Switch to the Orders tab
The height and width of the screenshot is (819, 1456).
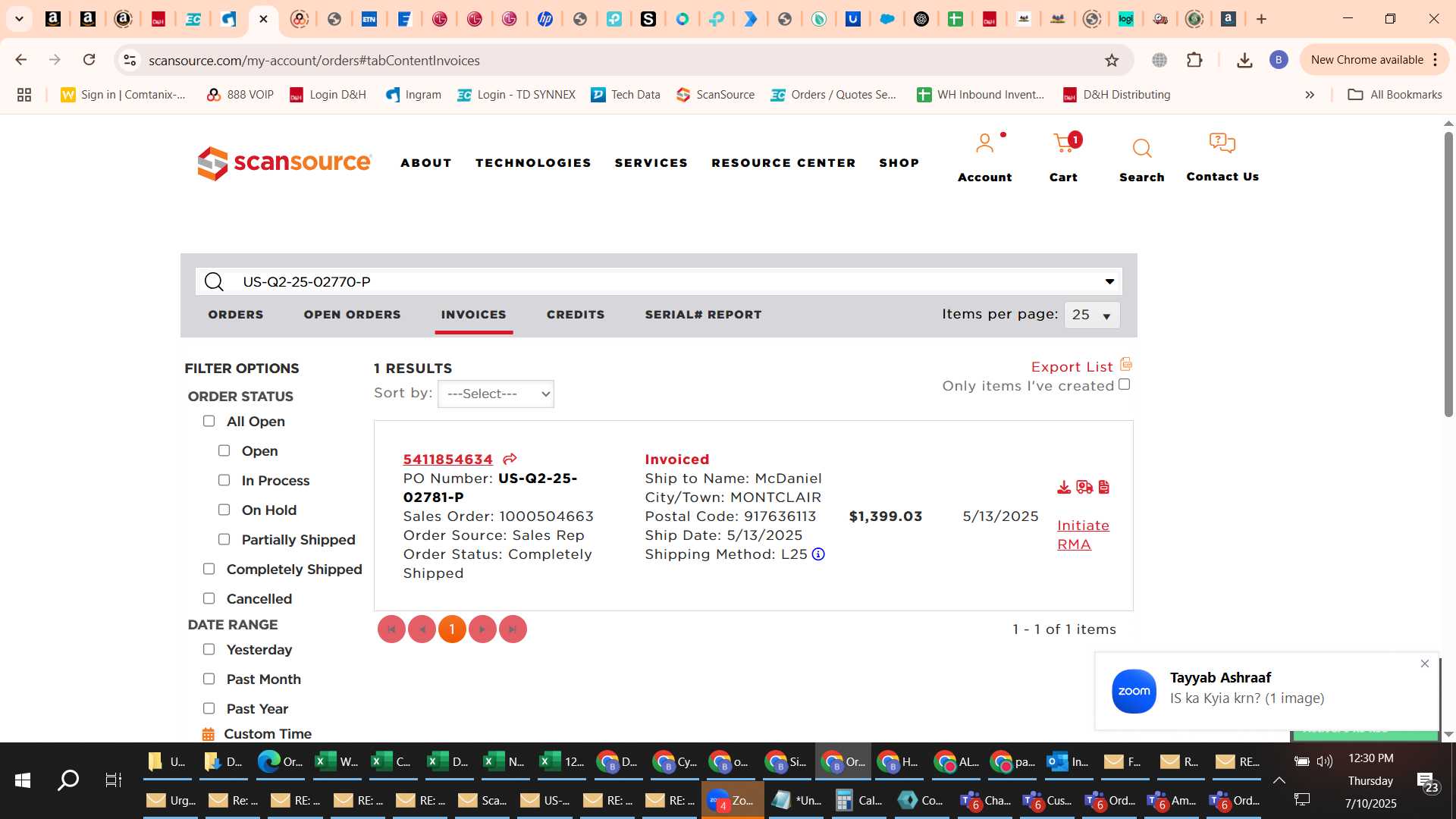point(236,315)
